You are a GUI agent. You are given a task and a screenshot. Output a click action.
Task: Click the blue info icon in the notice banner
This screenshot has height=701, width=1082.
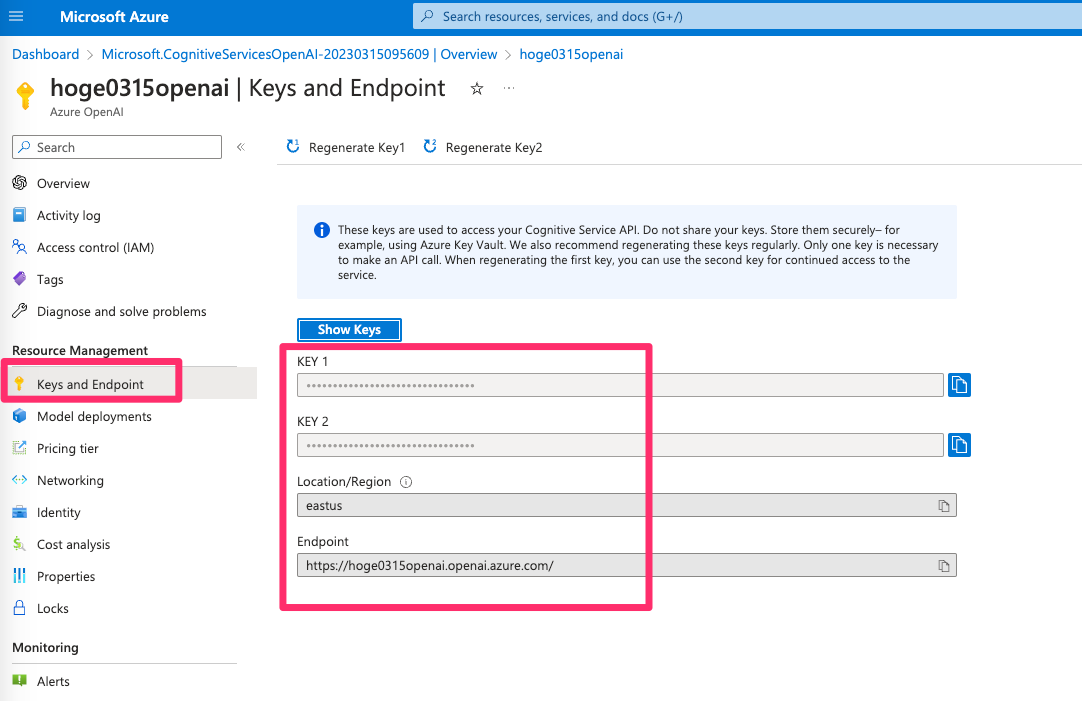[x=322, y=230]
